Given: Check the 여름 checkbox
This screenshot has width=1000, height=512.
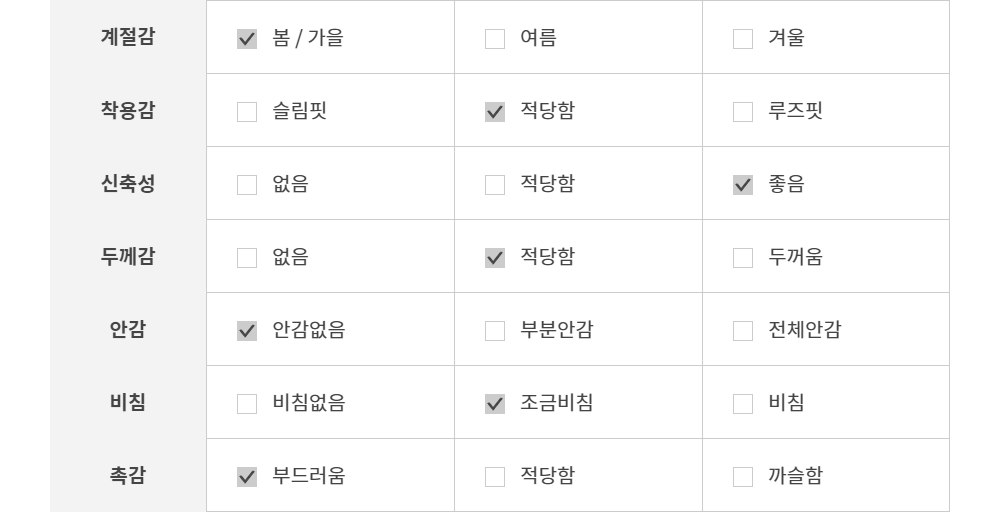Looking at the screenshot, I should 495,39.
